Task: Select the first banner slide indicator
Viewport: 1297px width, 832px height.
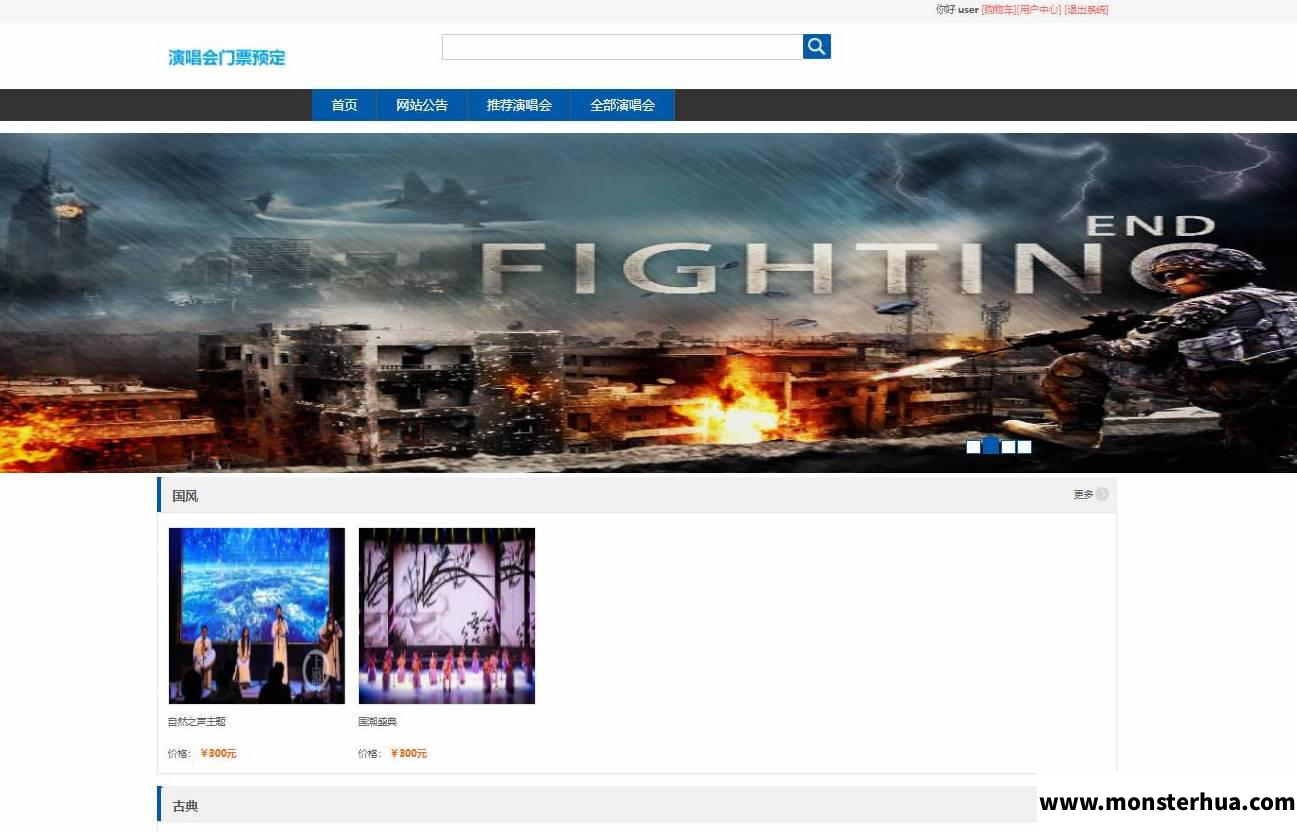Action: tap(973, 447)
